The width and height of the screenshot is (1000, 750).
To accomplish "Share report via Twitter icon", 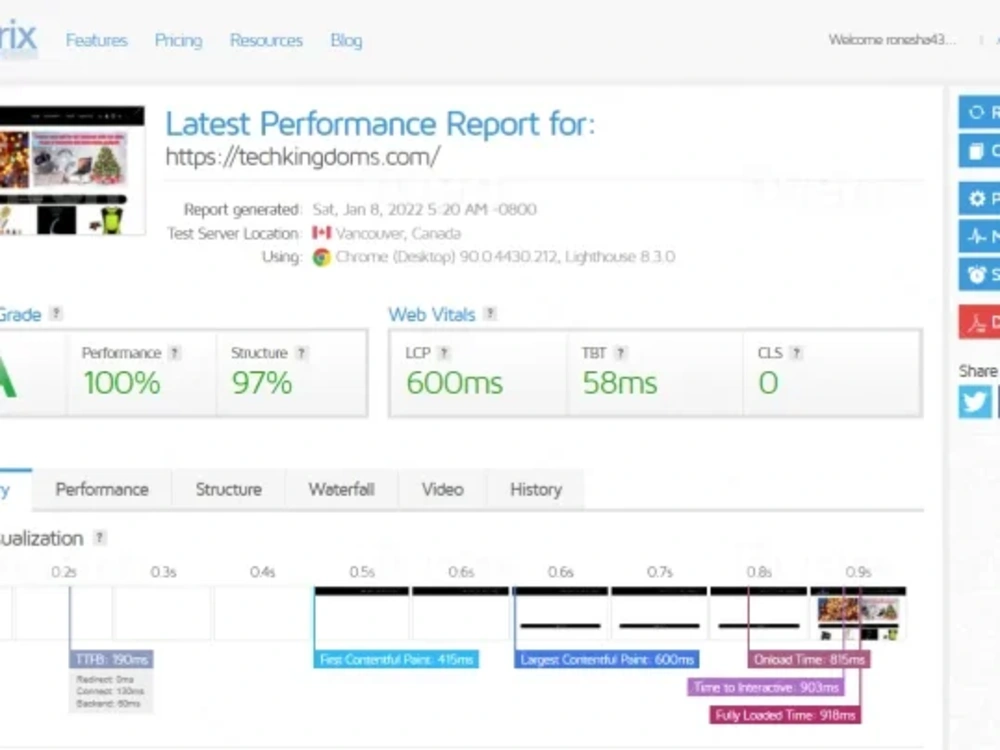I will pyautogui.click(x=975, y=402).
